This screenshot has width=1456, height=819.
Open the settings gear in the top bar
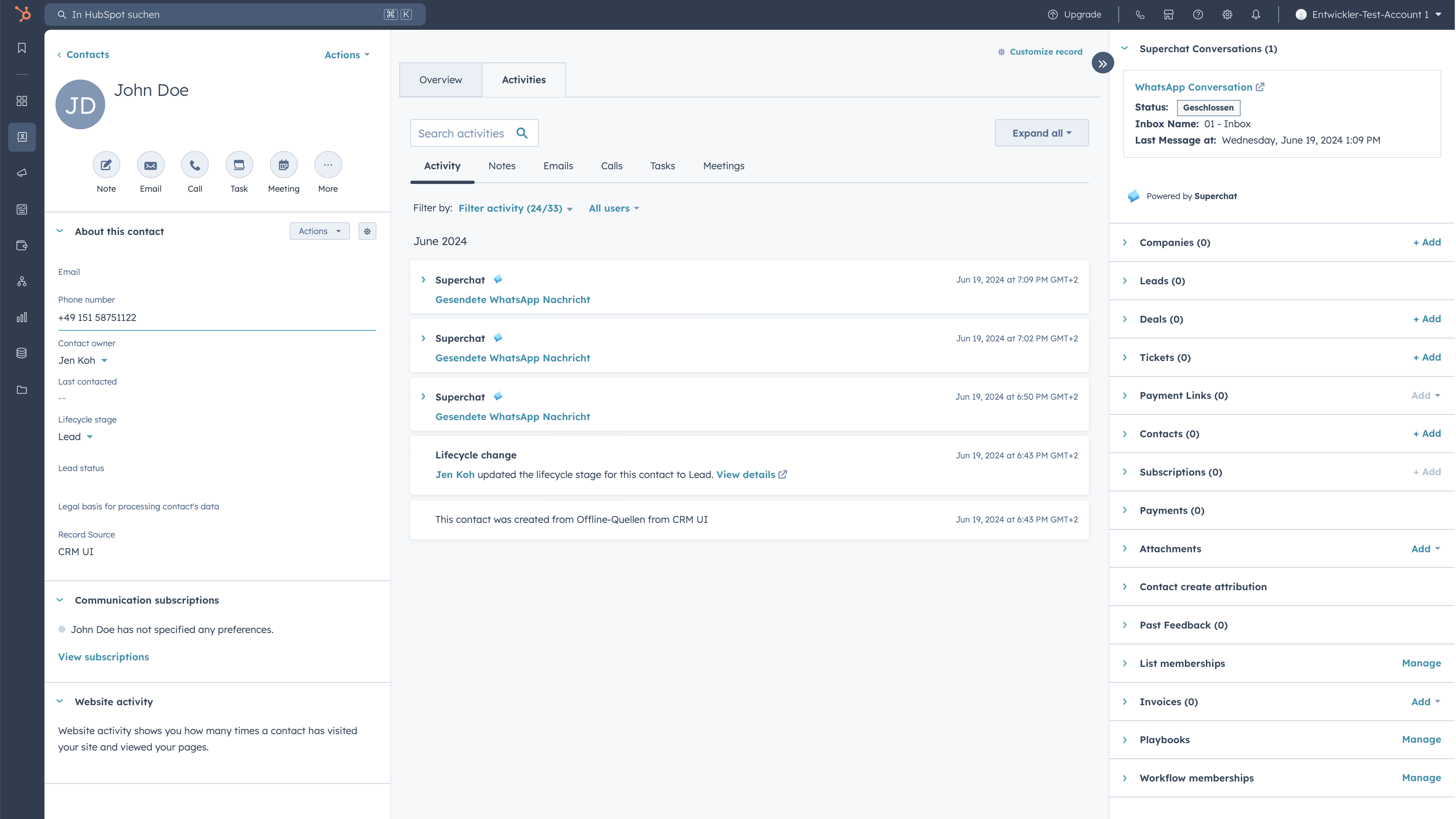tap(1226, 14)
